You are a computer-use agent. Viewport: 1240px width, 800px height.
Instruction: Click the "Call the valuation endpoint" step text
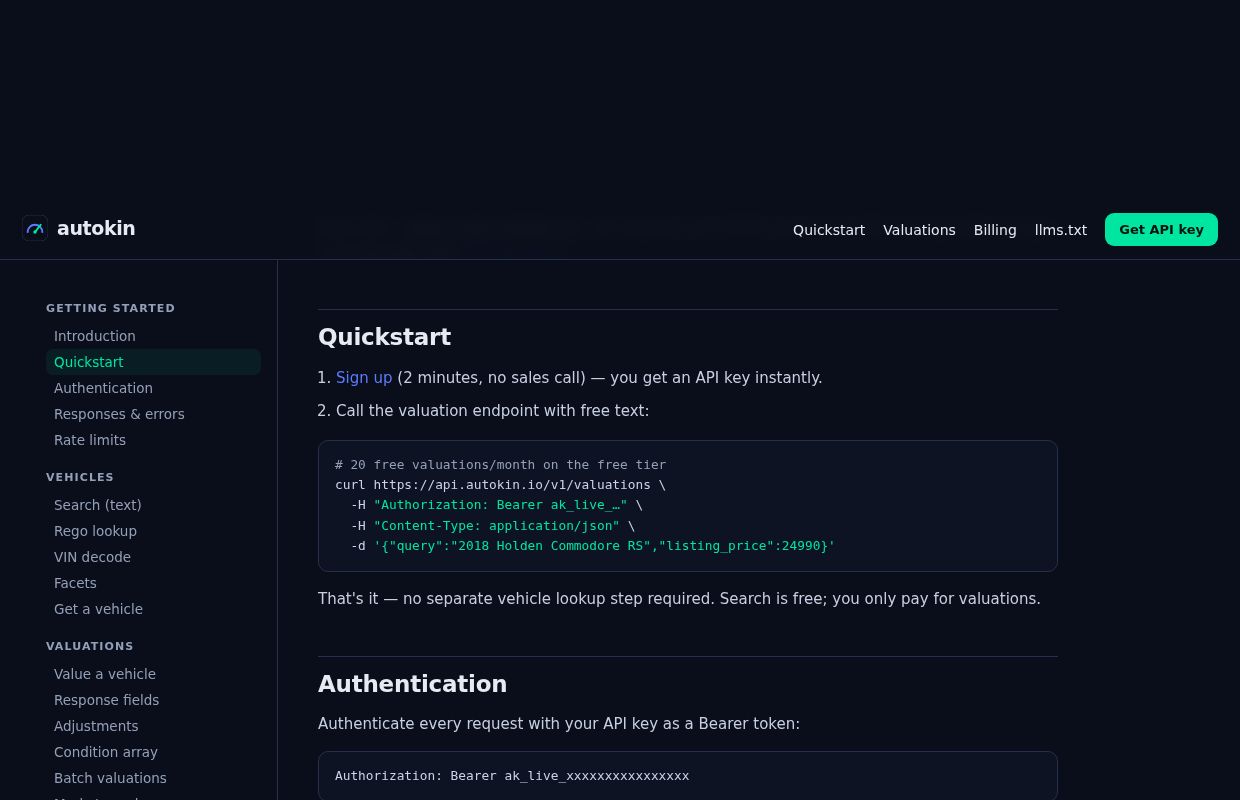[x=493, y=410]
